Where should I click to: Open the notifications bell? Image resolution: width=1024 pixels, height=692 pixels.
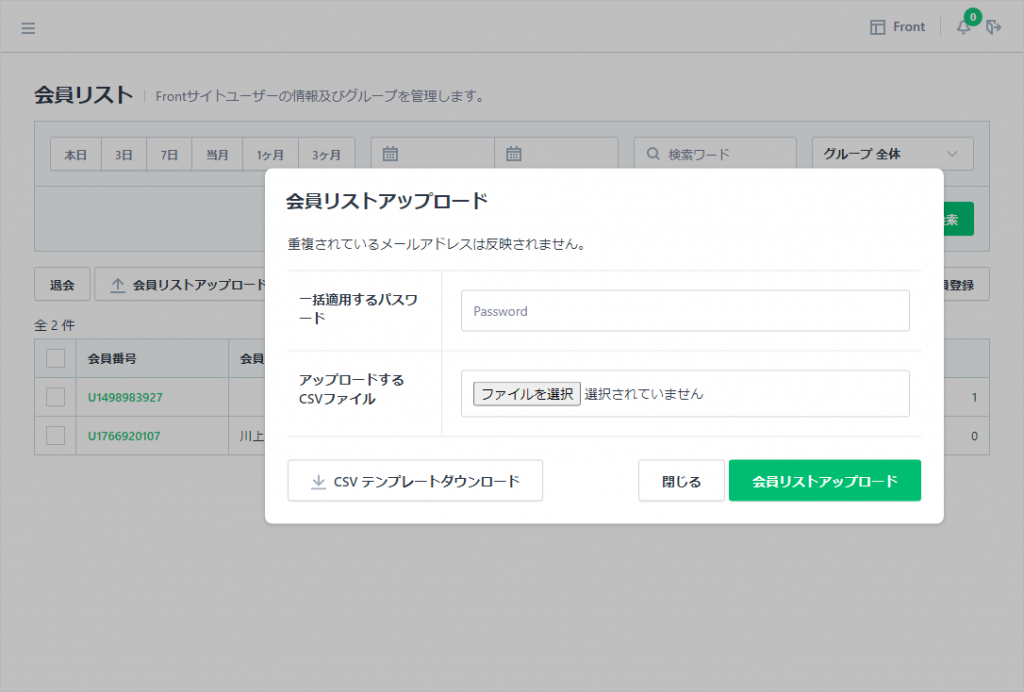click(x=964, y=27)
